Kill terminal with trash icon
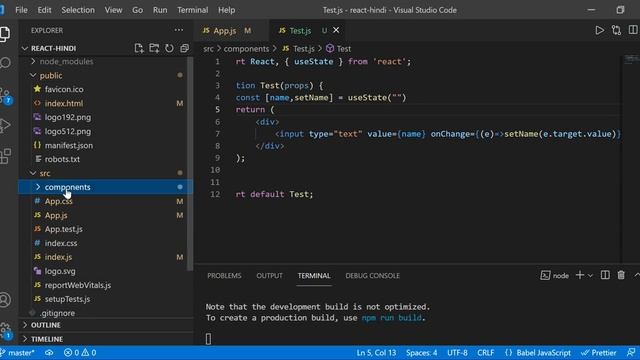Screen dimensions: 640x360 coord(621,276)
